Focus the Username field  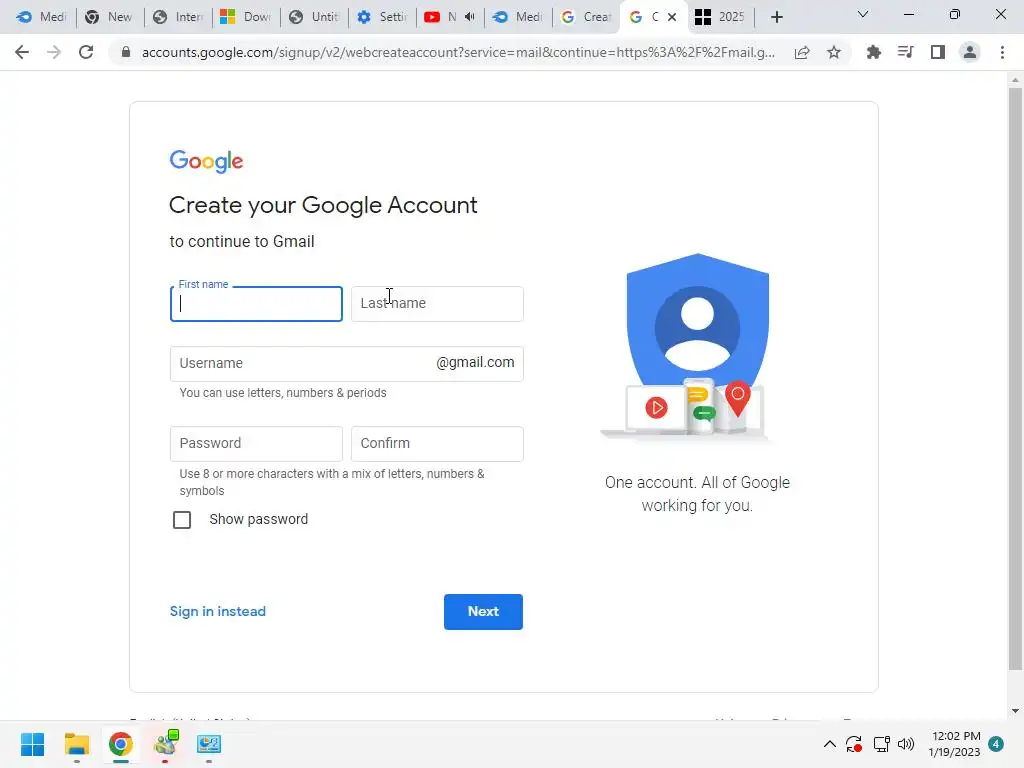pos(347,364)
